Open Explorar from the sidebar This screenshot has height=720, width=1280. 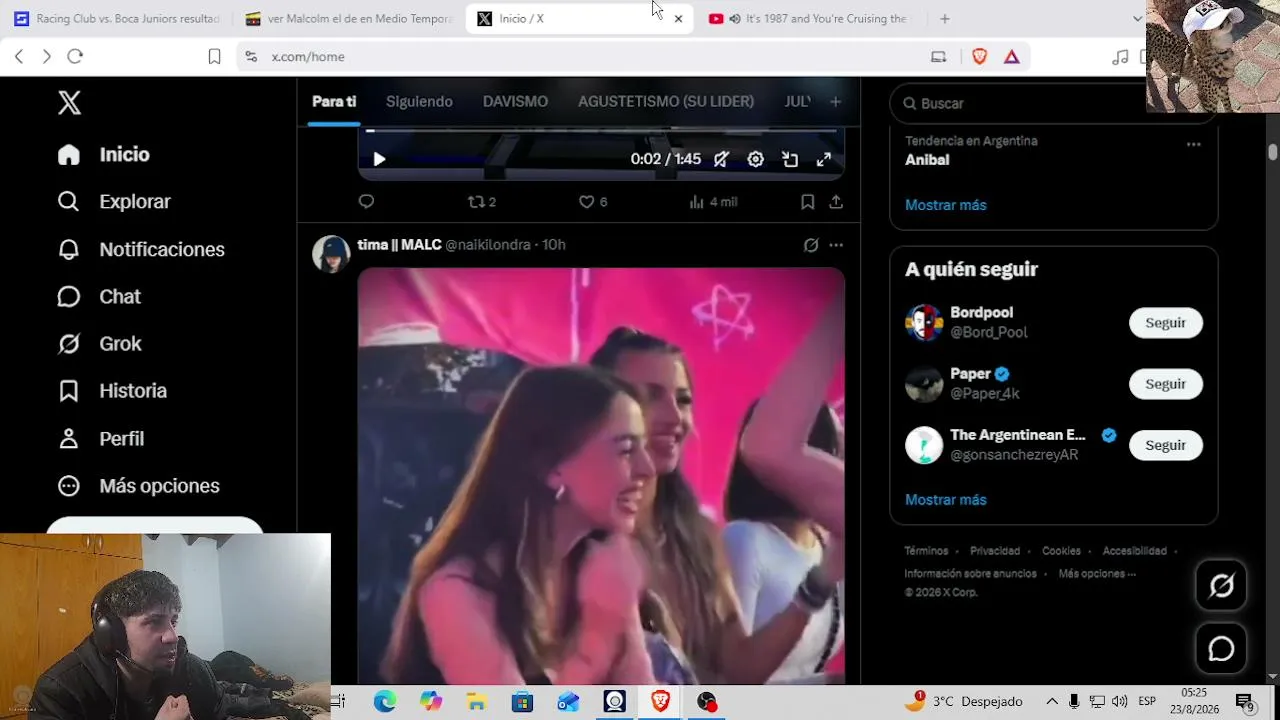pyautogui.click(x=114, y=202)
